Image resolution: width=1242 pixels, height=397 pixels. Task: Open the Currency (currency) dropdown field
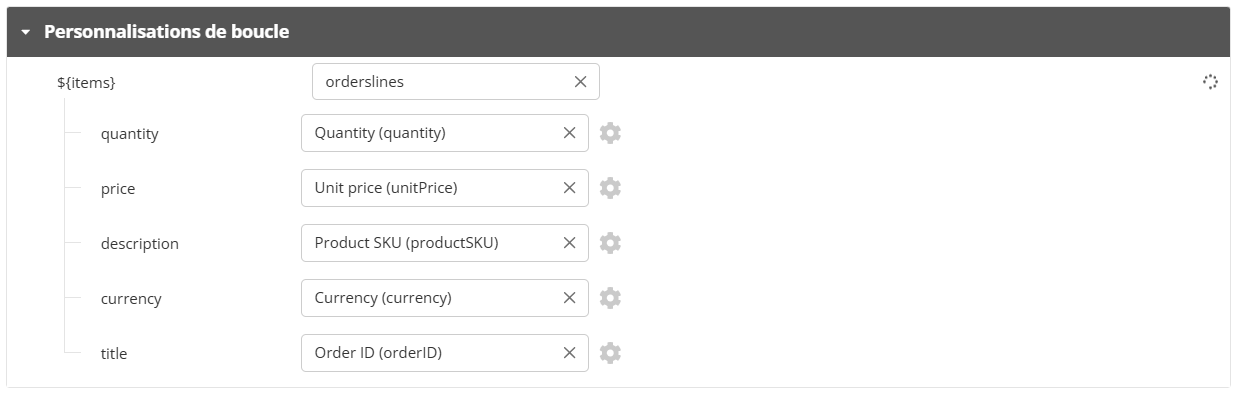point(445,298)
